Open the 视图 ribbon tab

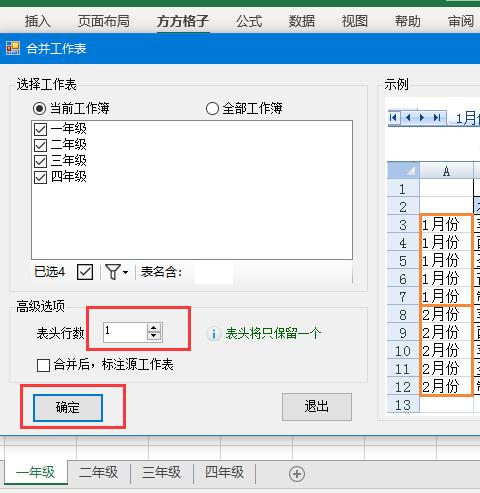pos(355,21)
